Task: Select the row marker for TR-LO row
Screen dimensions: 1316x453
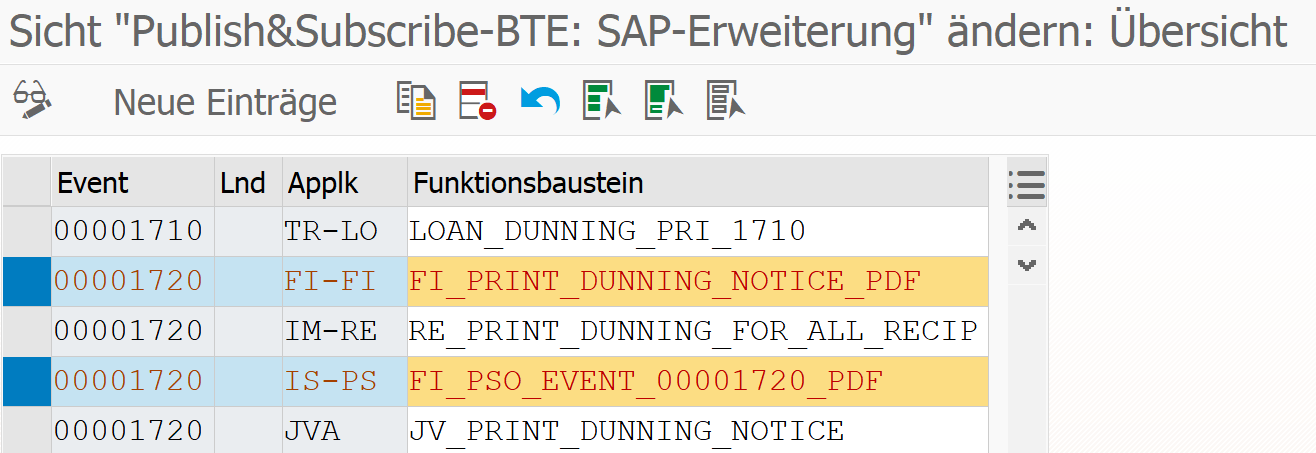Action: click(x=27, y=231)
